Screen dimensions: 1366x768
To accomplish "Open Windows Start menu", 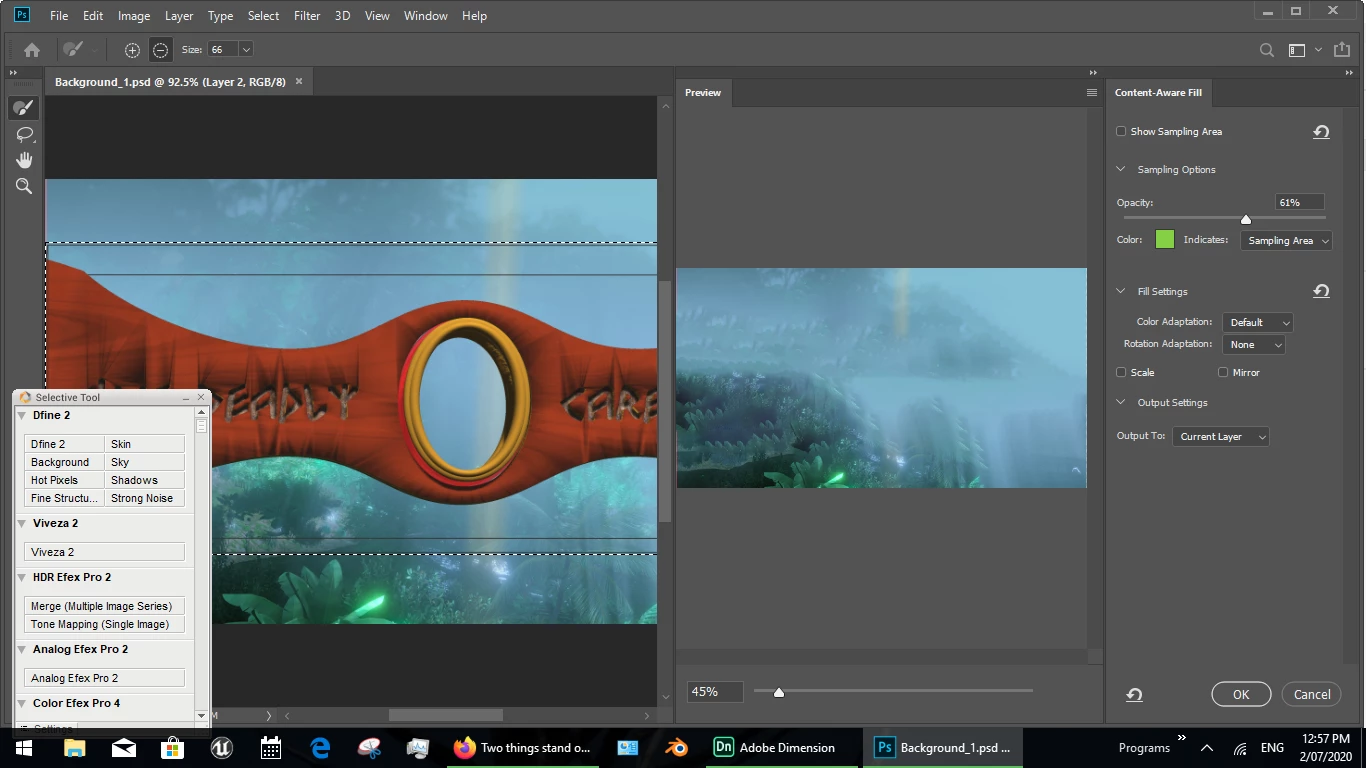I will pyautogui.click(x=23, y=748).
